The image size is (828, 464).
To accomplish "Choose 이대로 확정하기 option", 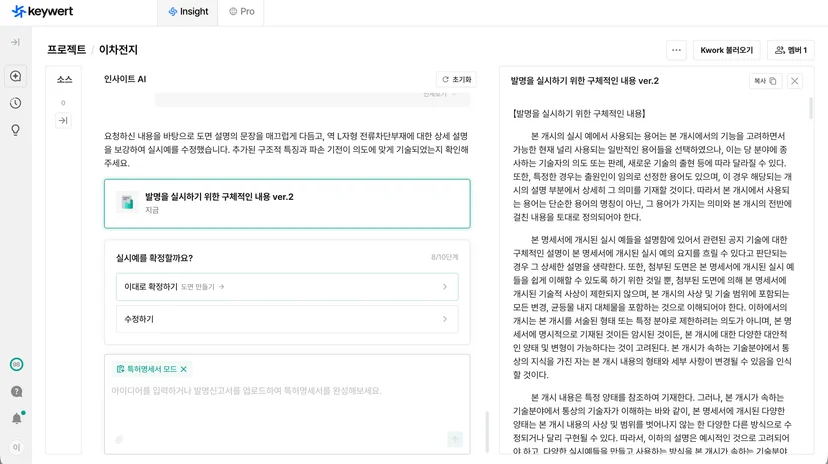I will pos(287,287).
